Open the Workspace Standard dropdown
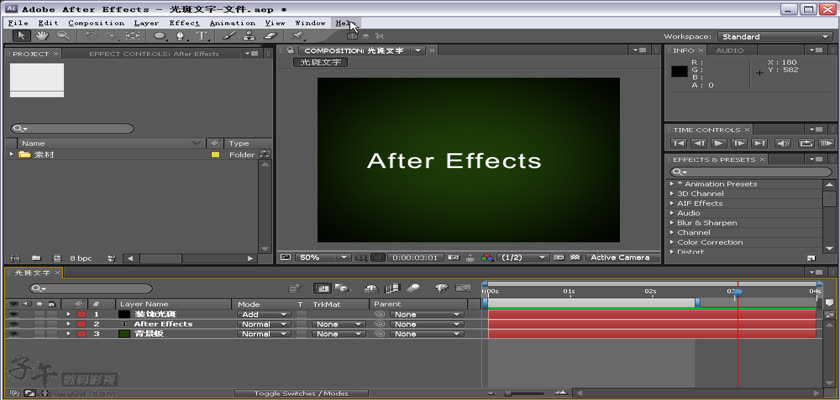The height and width of the screenshot is (400, 840). 775,36
